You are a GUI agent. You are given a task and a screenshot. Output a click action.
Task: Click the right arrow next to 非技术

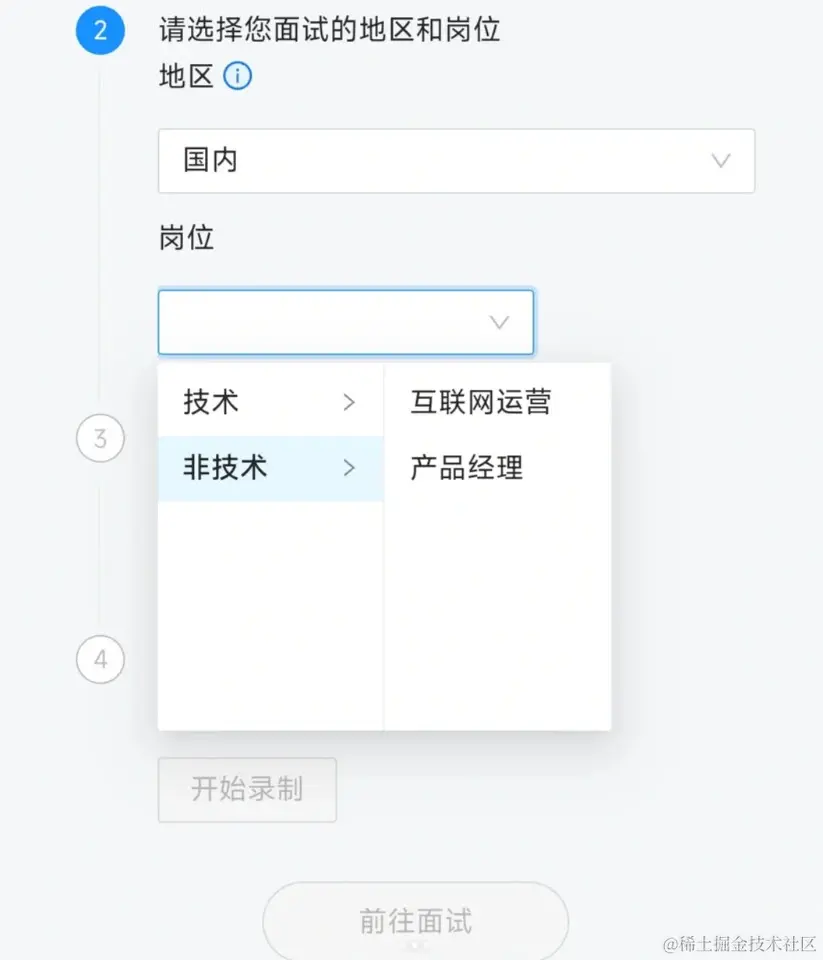click(349, 467)
